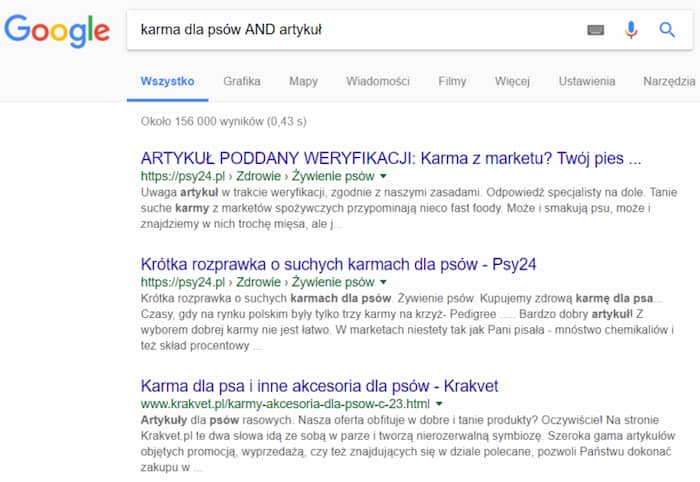700x482 pixels.
Task: Click the blue magnifier search button
Action: (x=667, y=30)
